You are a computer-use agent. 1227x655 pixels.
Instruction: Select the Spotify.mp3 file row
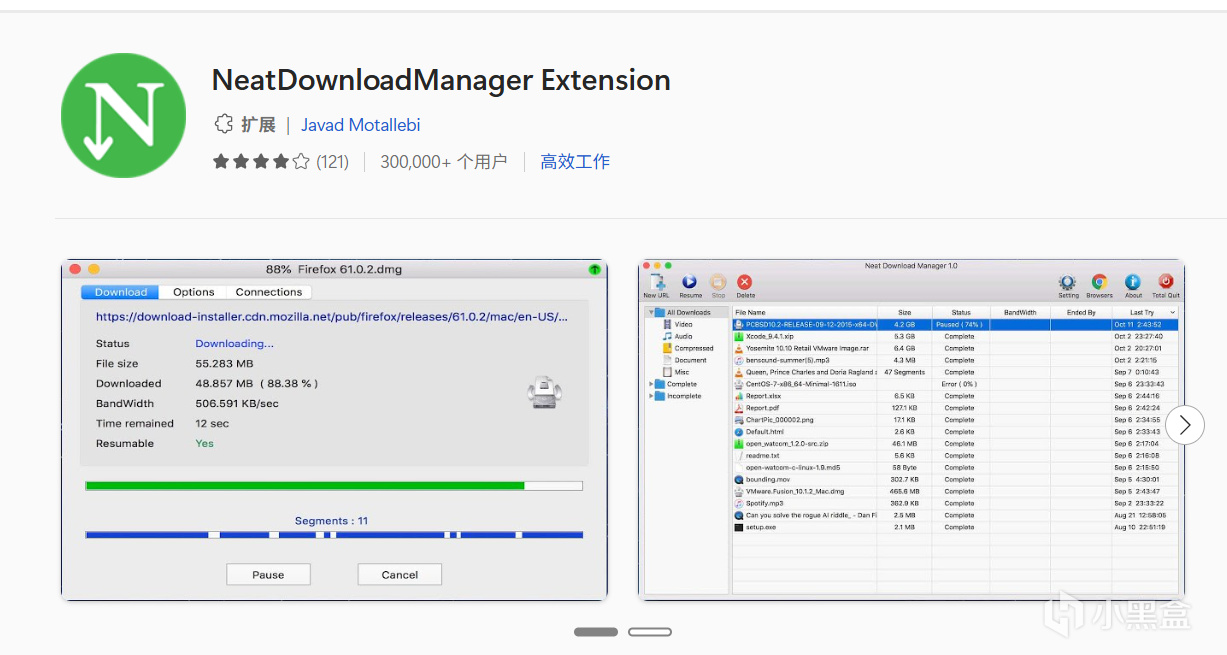(957, 503)
